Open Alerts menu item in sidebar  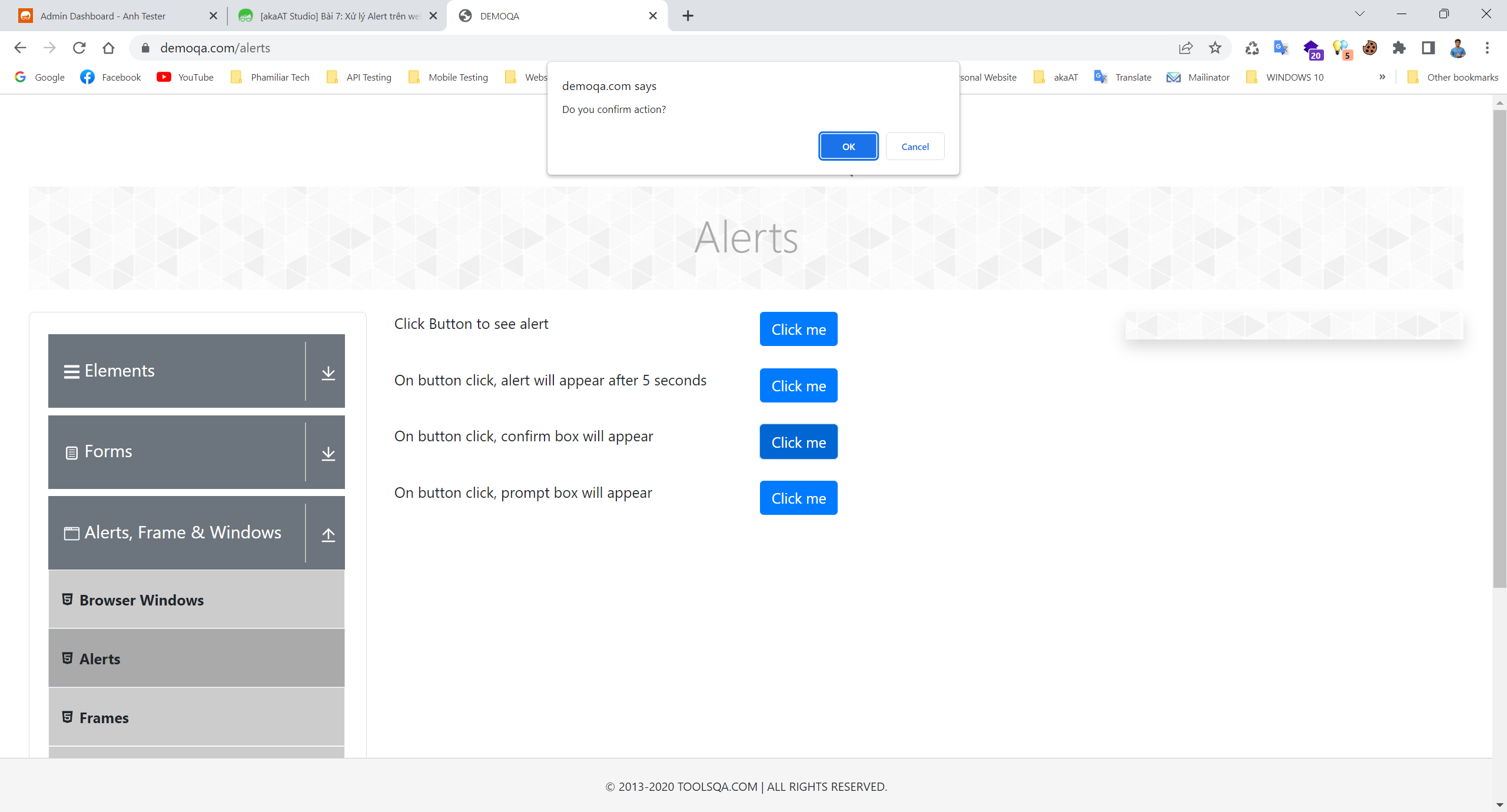pos(197,658)
